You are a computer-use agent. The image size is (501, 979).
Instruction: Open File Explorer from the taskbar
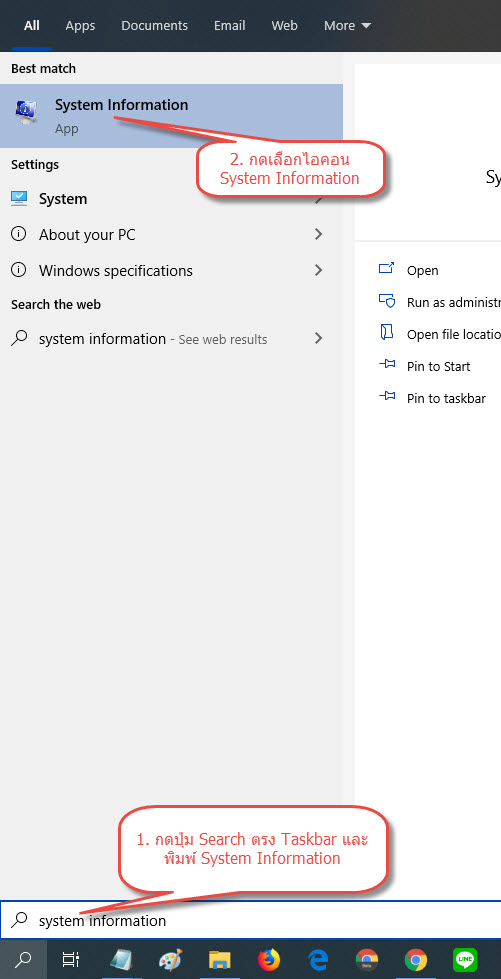(x=219, y=960)
